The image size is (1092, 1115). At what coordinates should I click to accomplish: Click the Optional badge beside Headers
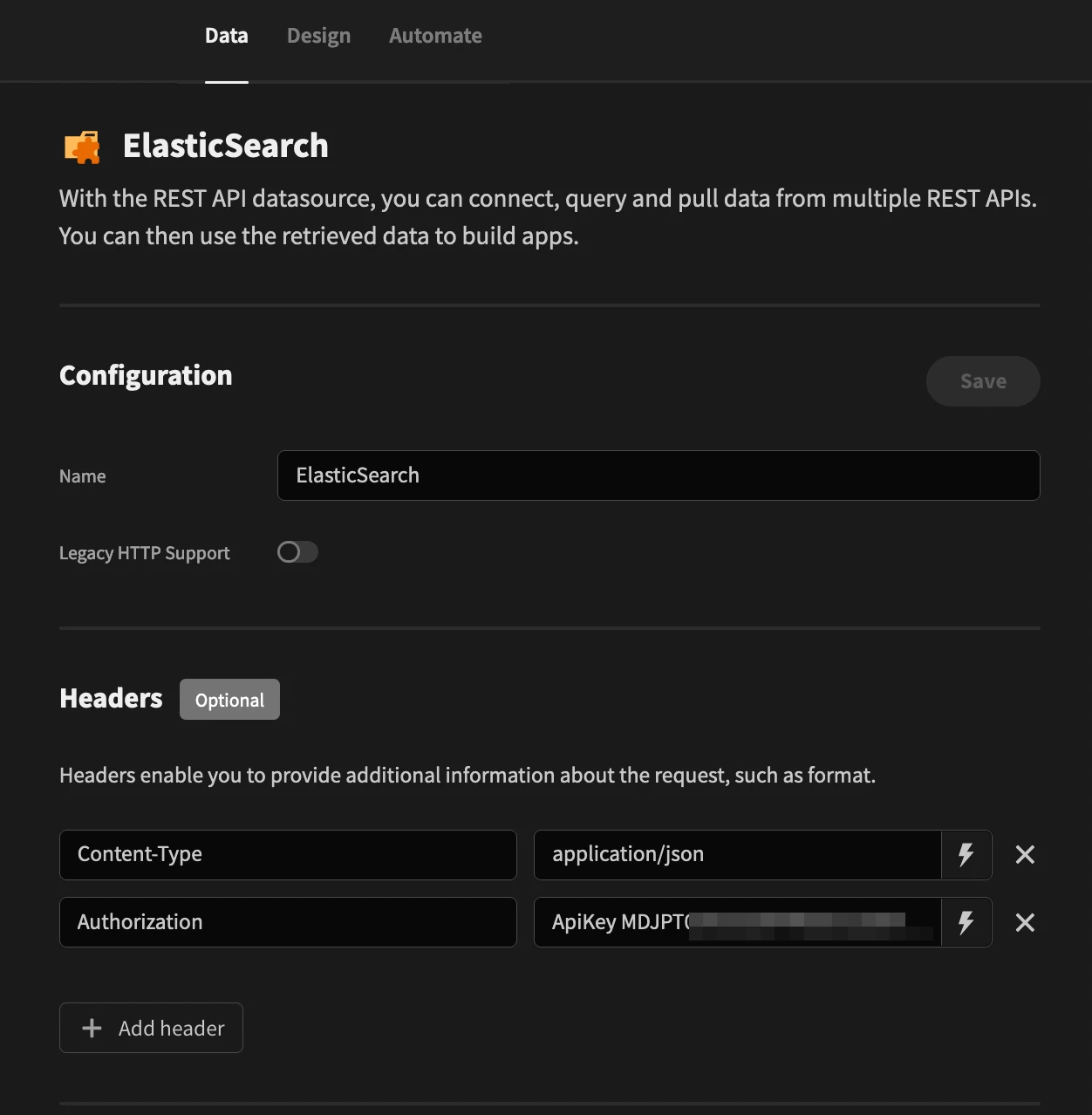click(229, 700)
